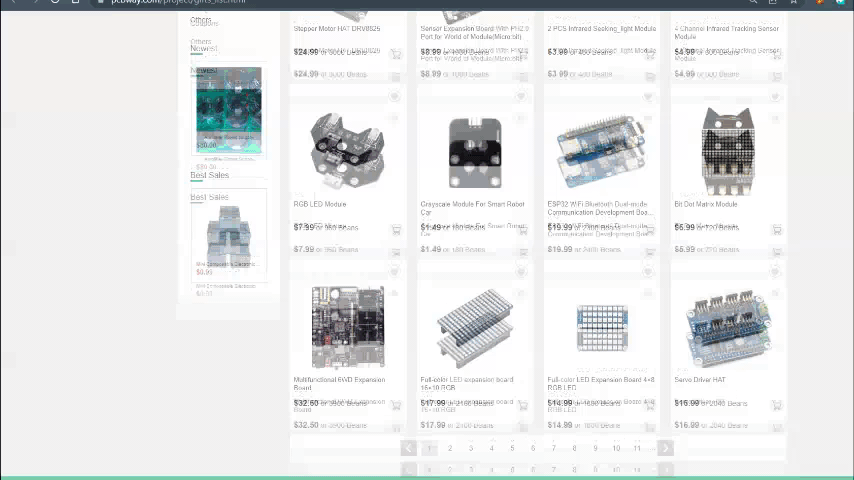The height and width of the screenshot is (480, 854).
Task: Open Full-color LED expansion board 15×10 RGB link
Action: click(x=467, y=384)
